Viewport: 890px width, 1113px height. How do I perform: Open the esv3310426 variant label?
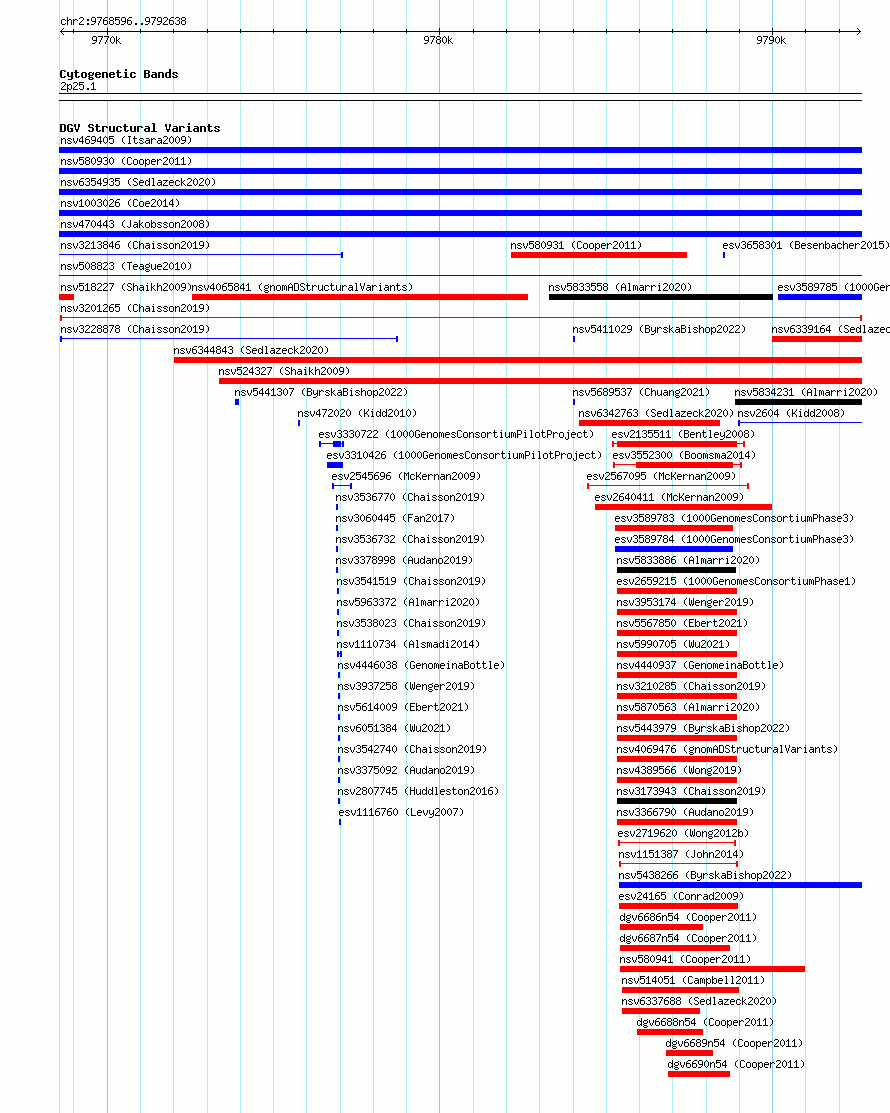(463, 456)
